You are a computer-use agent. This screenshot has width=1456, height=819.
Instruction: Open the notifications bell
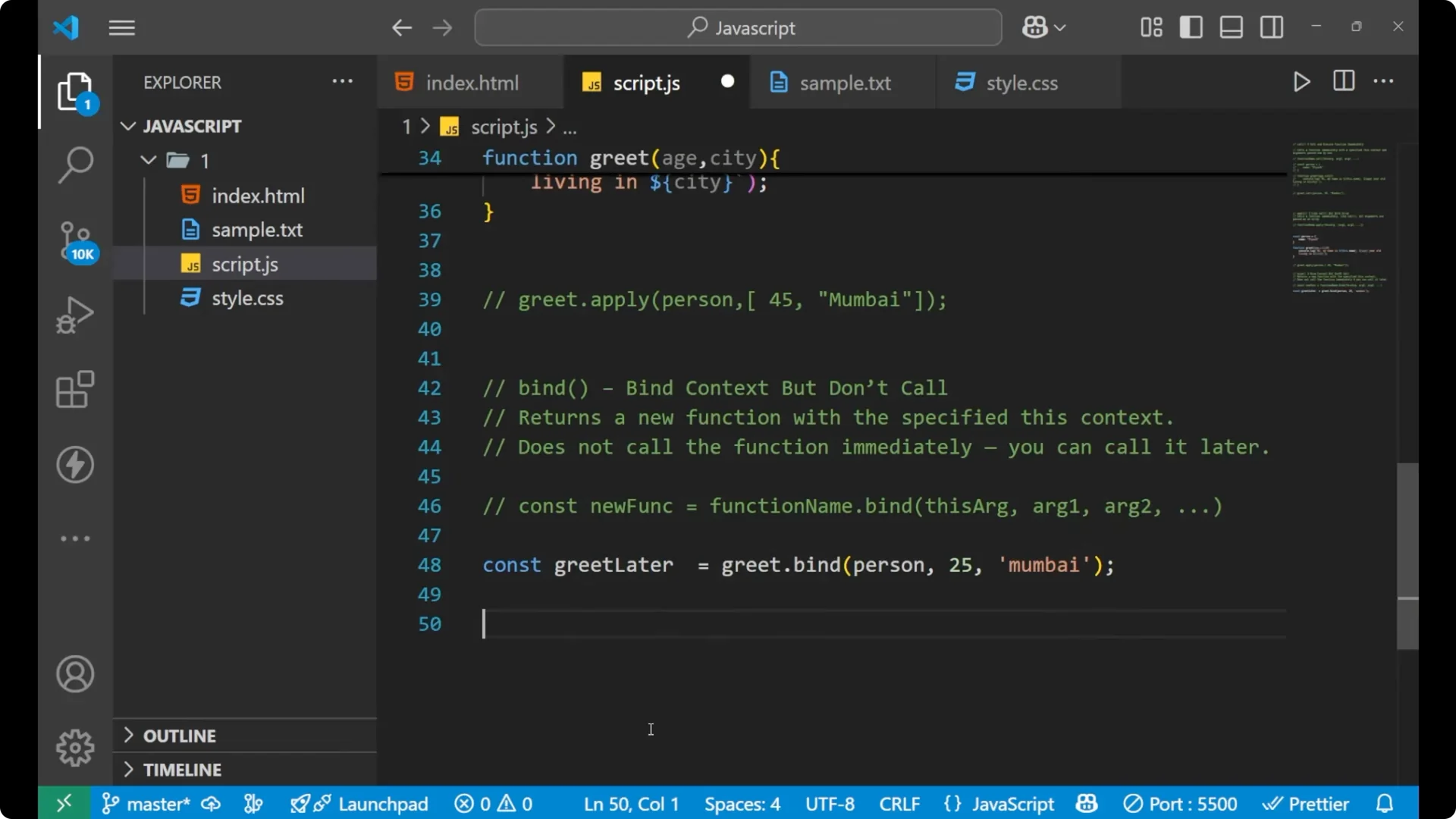(x=1385, y=804)
